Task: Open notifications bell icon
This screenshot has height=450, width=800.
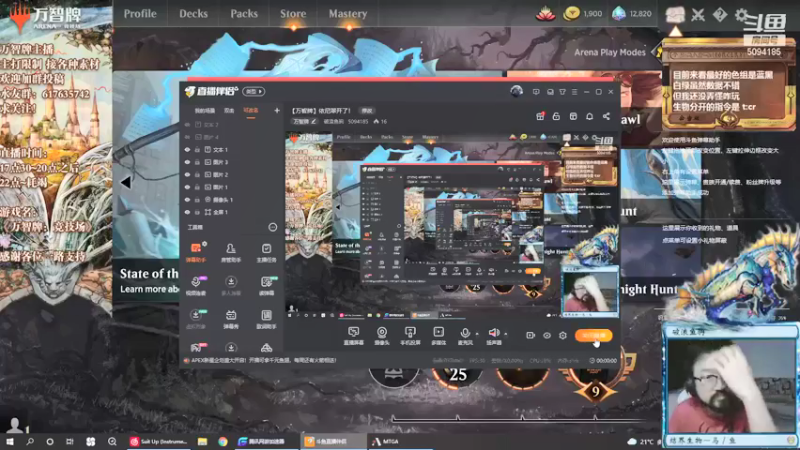Action: [x=589, y=116]
